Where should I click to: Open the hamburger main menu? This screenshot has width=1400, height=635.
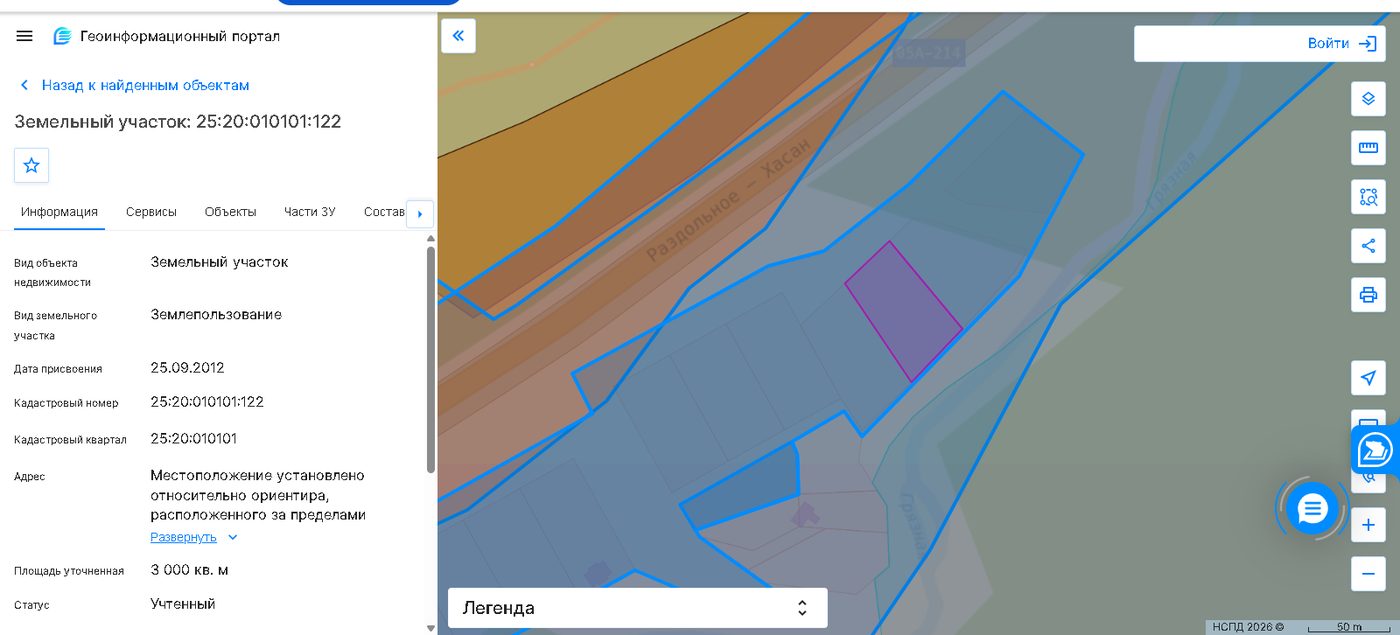tap(25, 36)
